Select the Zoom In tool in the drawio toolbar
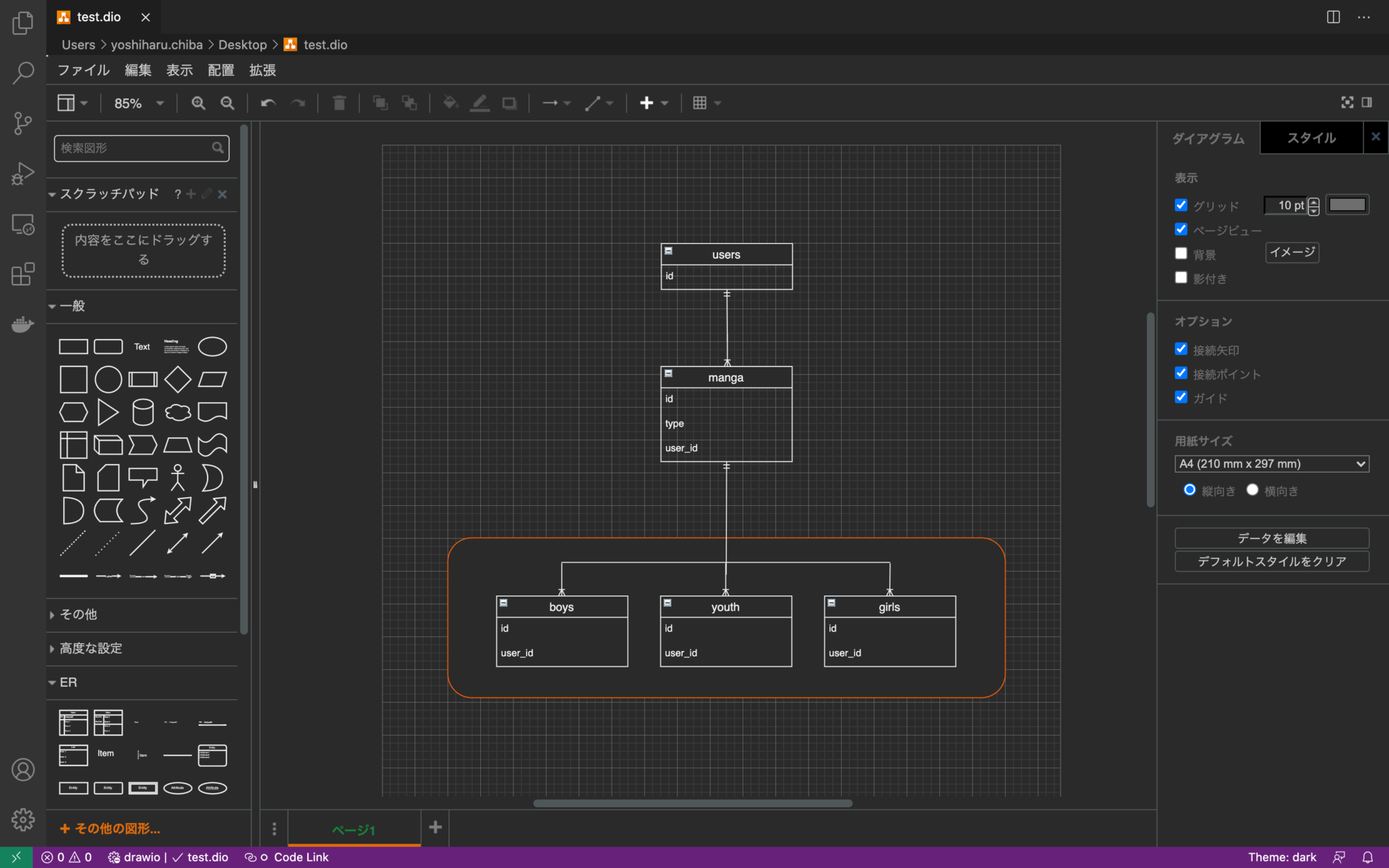Viewport: 1389px width, 868px height. [x=197, y=102]
